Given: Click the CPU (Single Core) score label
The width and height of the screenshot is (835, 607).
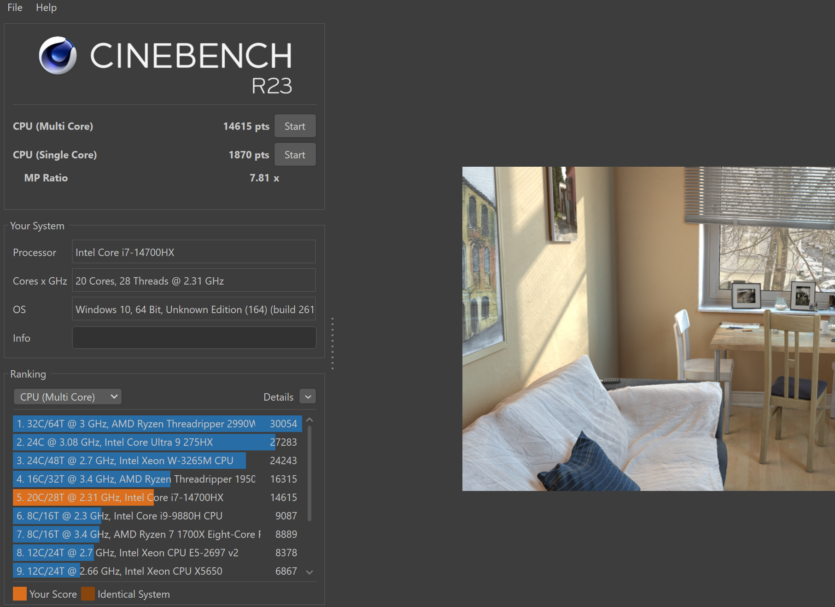Looking at the screenshot, I should tap(55, 155).
